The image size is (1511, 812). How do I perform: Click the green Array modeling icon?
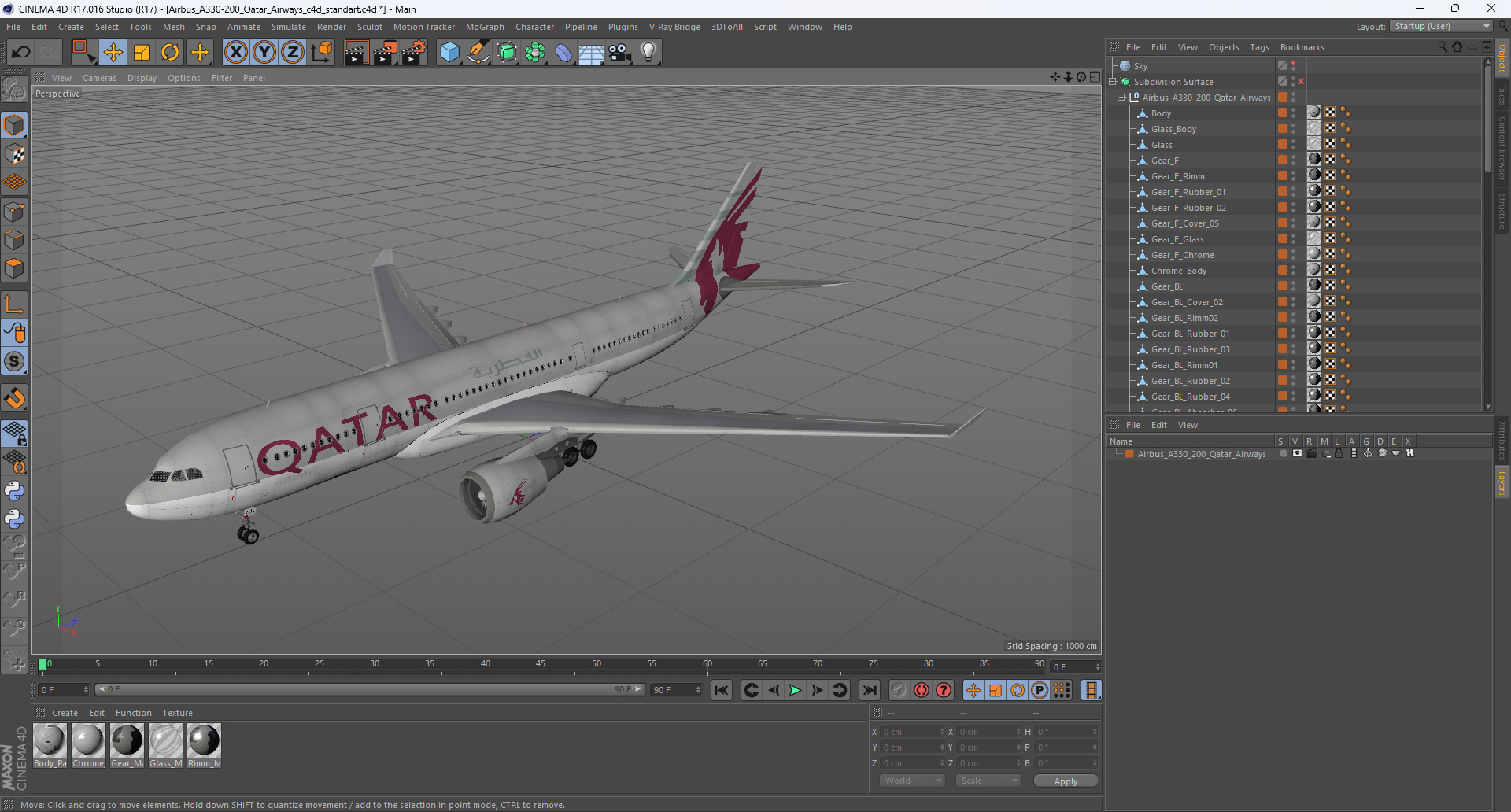click(x=535, y=53)
